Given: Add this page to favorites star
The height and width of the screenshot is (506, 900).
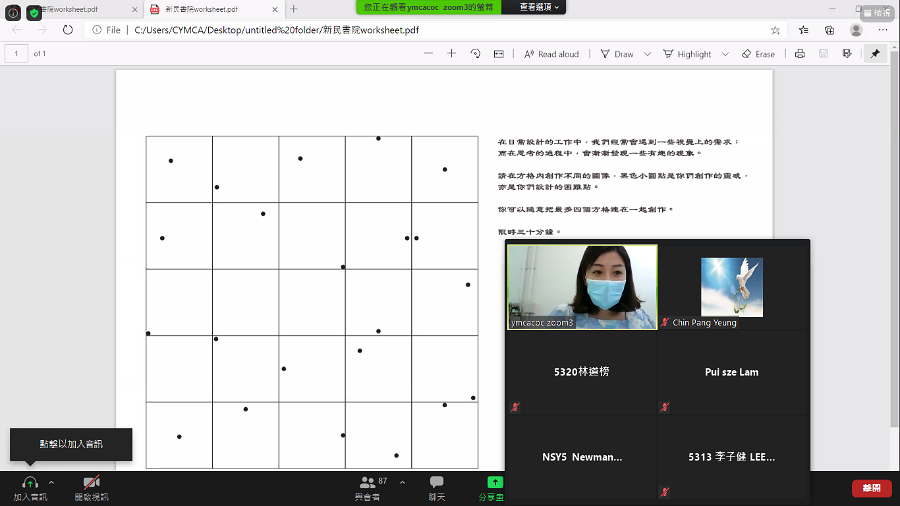Looking at the screenshot, I should (775, 30).
